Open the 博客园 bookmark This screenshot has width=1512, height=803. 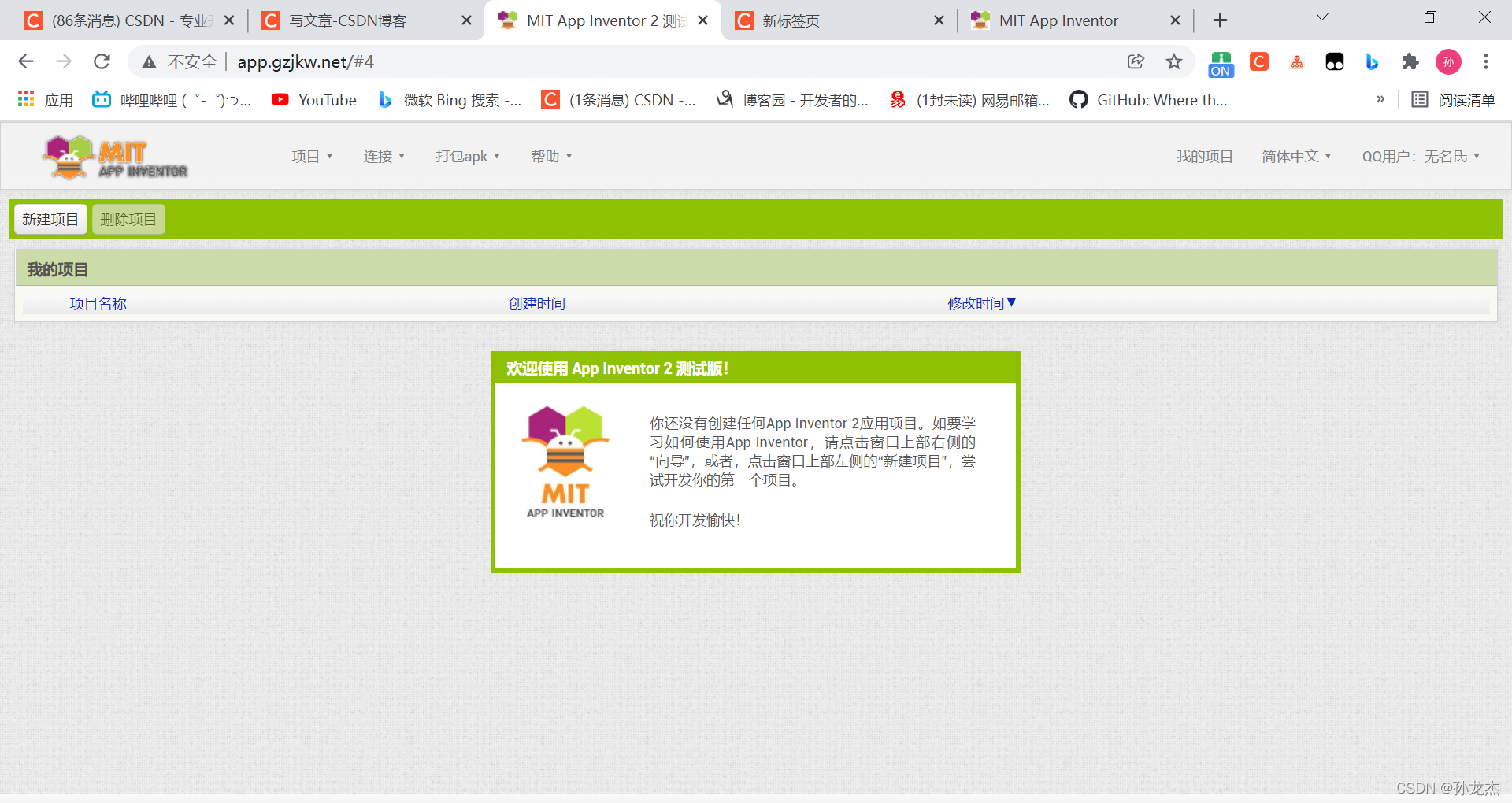tap(792, 100)
